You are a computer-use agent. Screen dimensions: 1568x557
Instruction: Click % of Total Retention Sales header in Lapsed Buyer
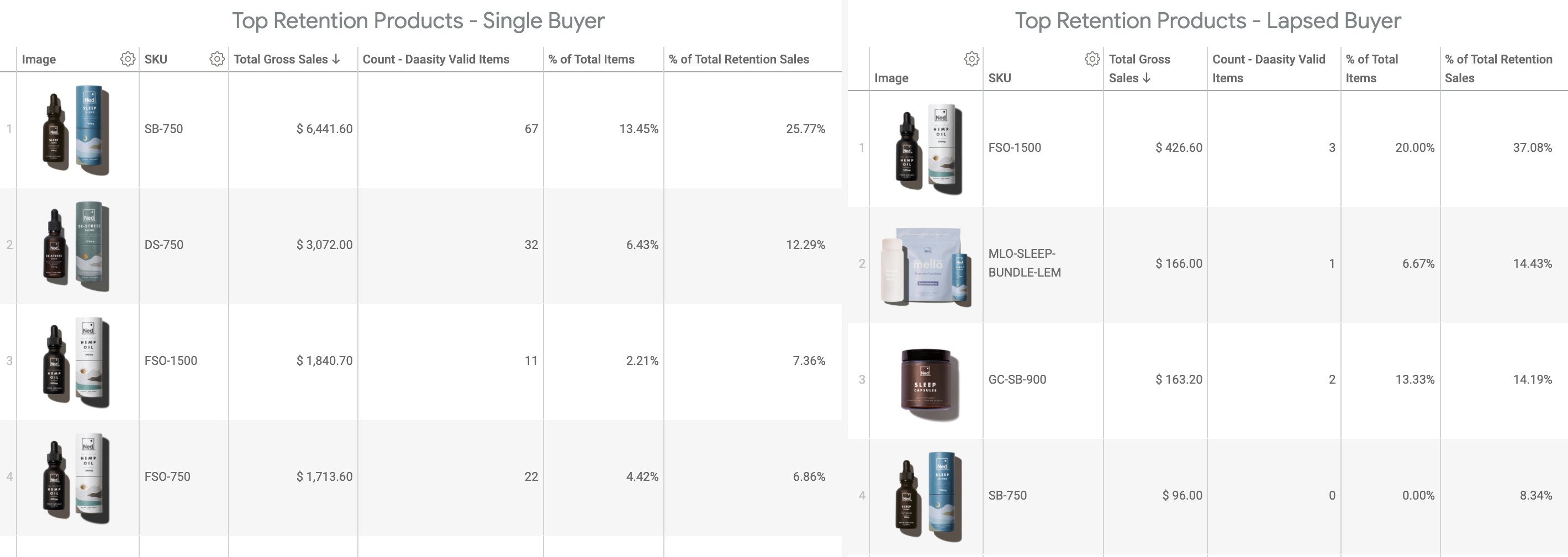pyautogui.click(x=1498, y=68)
